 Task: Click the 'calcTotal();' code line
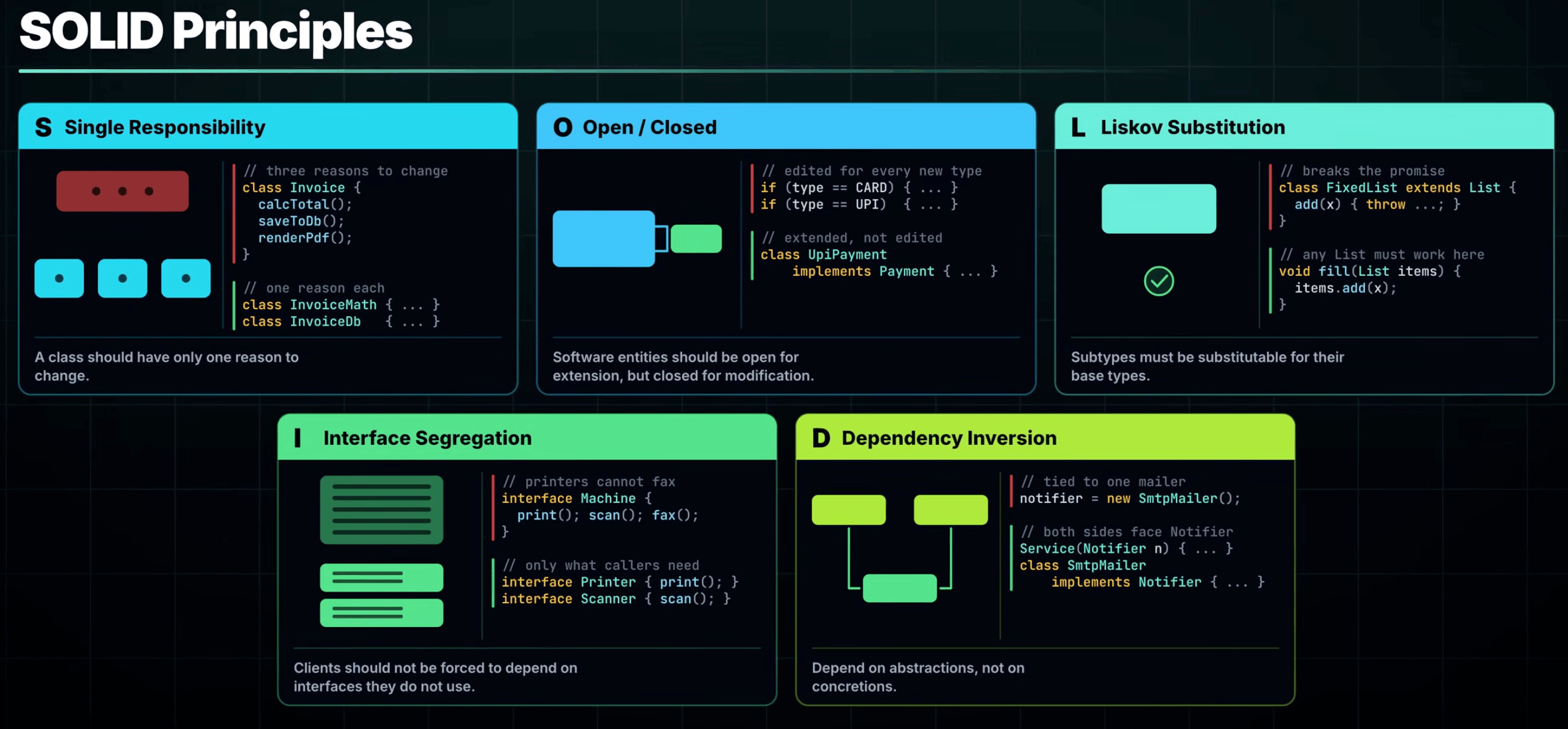[x=305, y=204]
